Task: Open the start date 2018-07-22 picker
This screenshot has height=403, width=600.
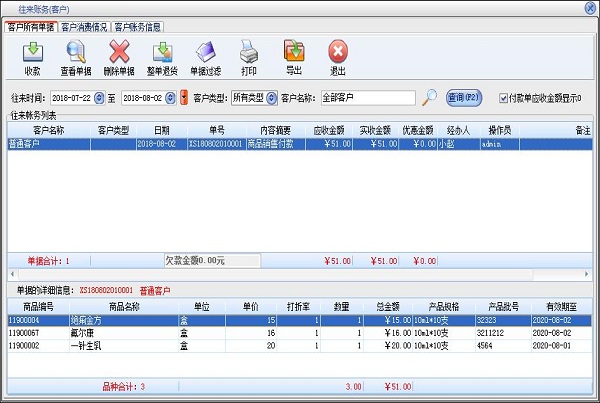Action: [99, 98]
